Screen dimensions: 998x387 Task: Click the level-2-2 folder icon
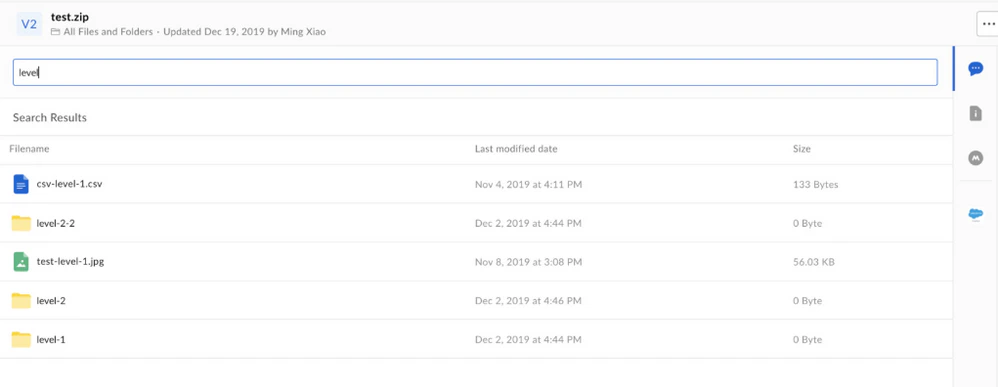point(21,223)
